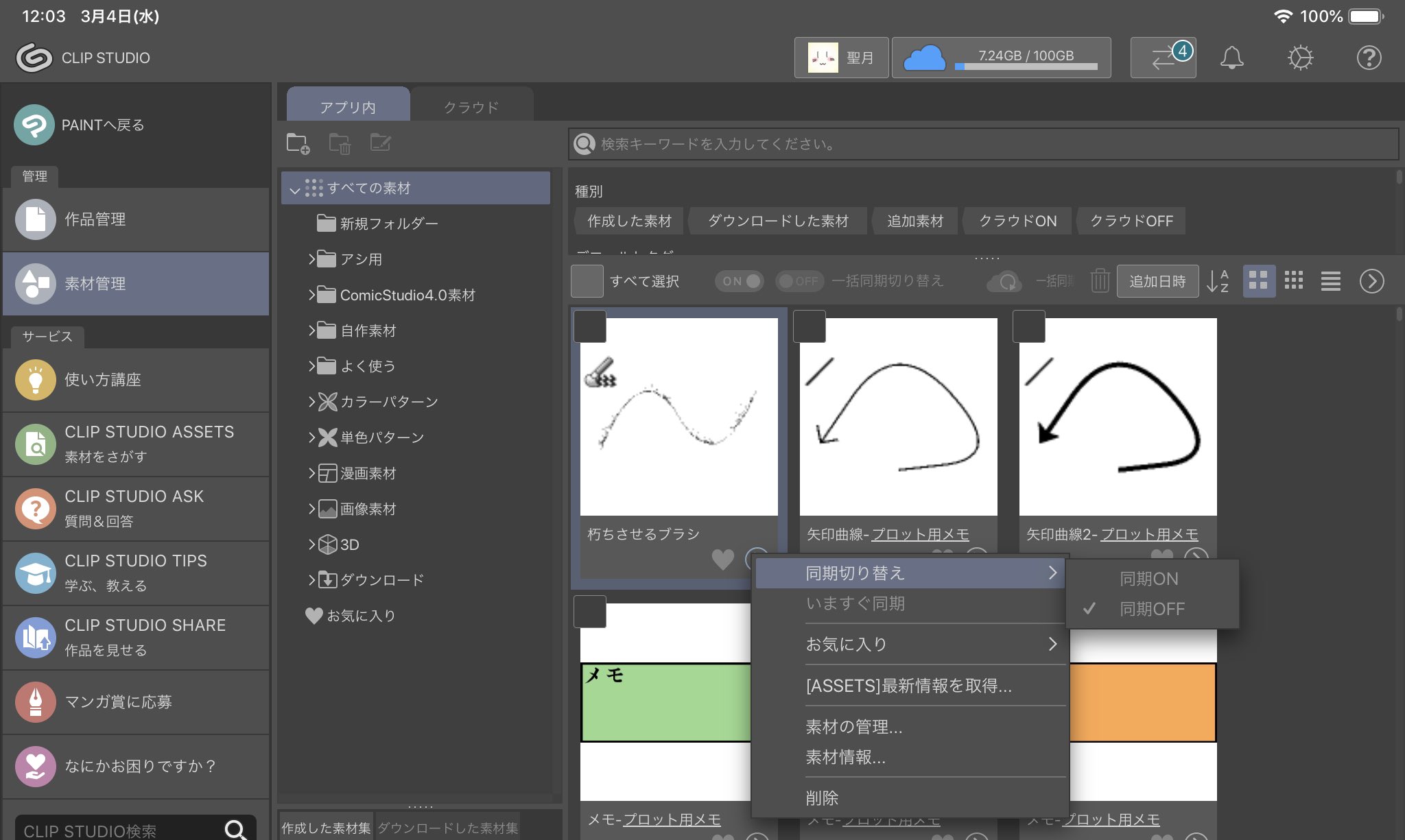Screen dimensions: 1405x840
Task: Switch to list view layout
Action: (x=1330, y=281)
